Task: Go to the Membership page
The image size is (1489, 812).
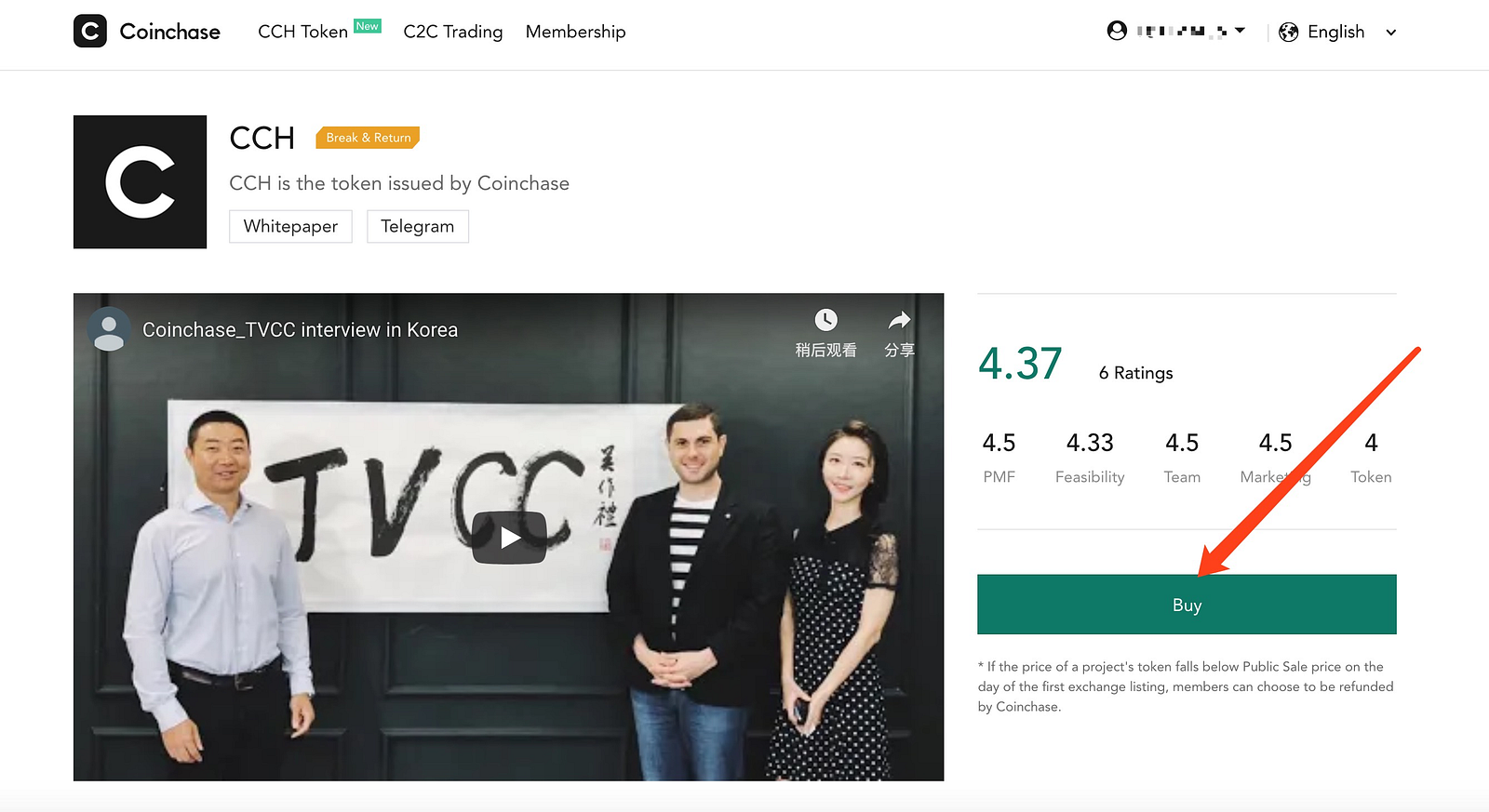Action: point(575,32)
